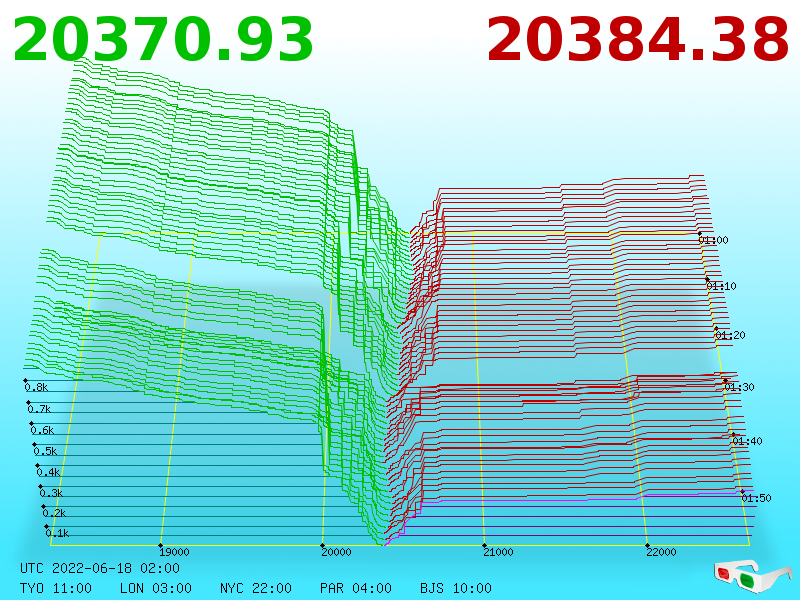
Task: Click the 01:10 time axis label
Action: point(721,286)
